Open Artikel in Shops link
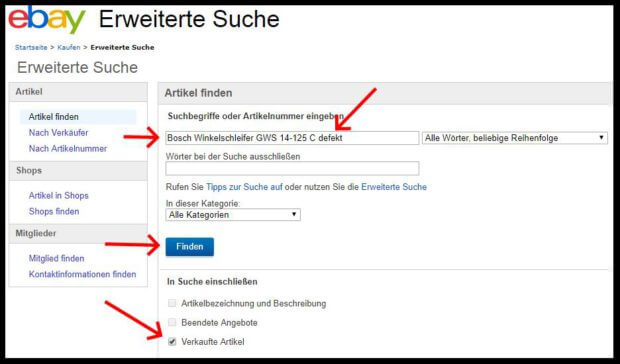620x364 pixels. coord(59,196)
